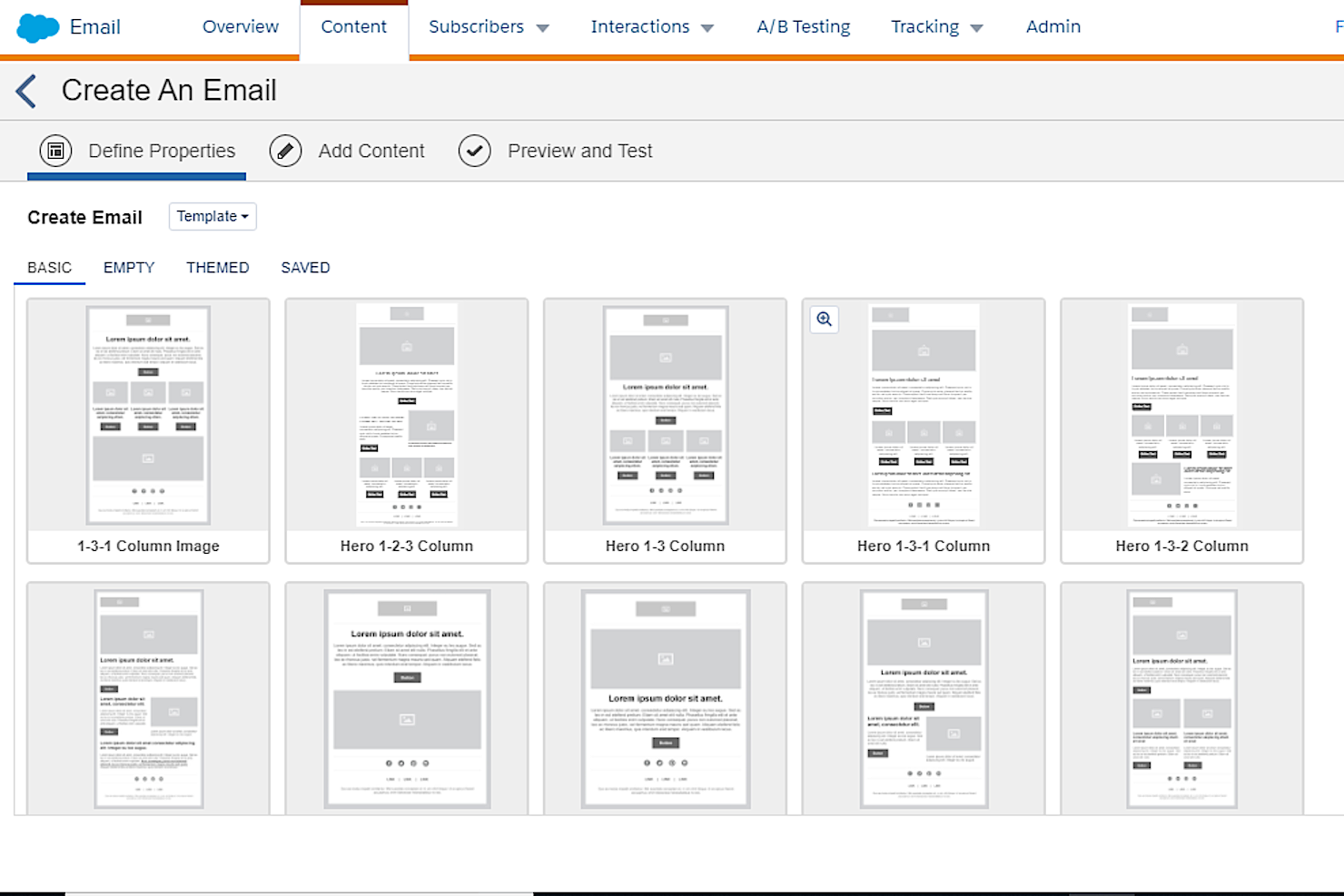Click Overview in the navigation bar
The width and height of the screenshot is (1344, 896).
pos(240,26)
